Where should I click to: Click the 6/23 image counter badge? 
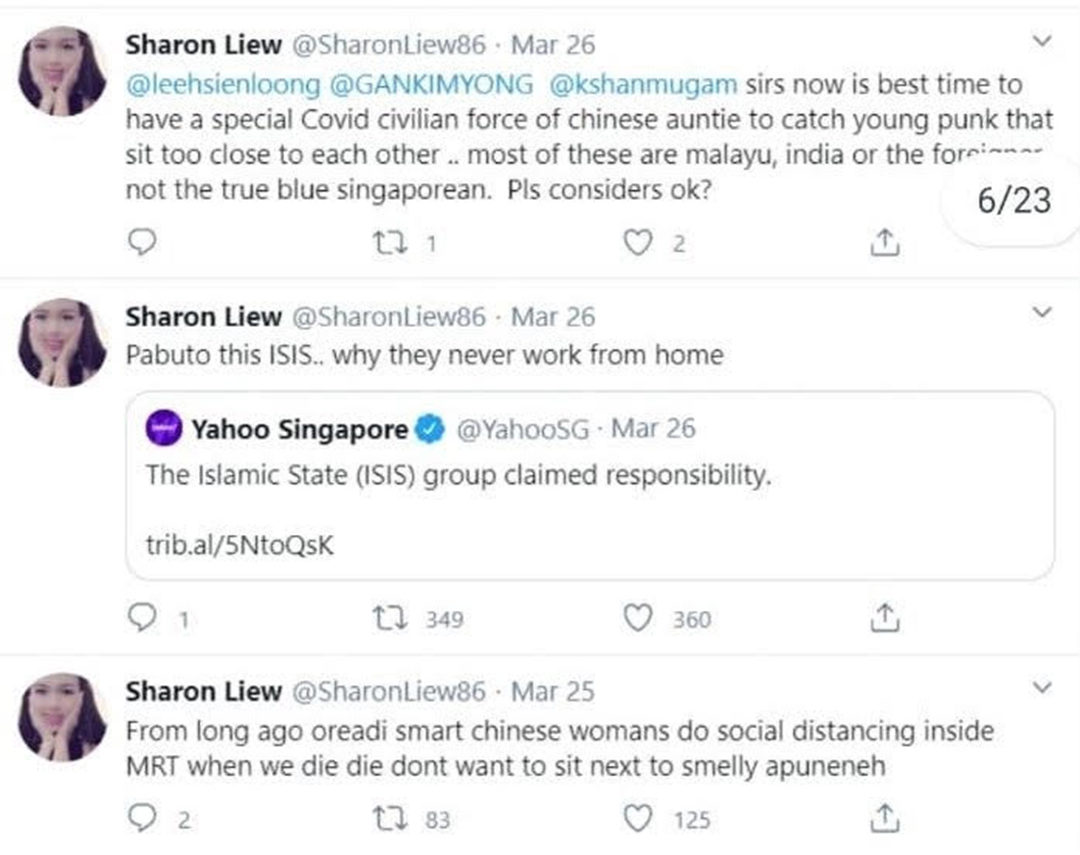pyautogui.click(x=1014, y=200)
